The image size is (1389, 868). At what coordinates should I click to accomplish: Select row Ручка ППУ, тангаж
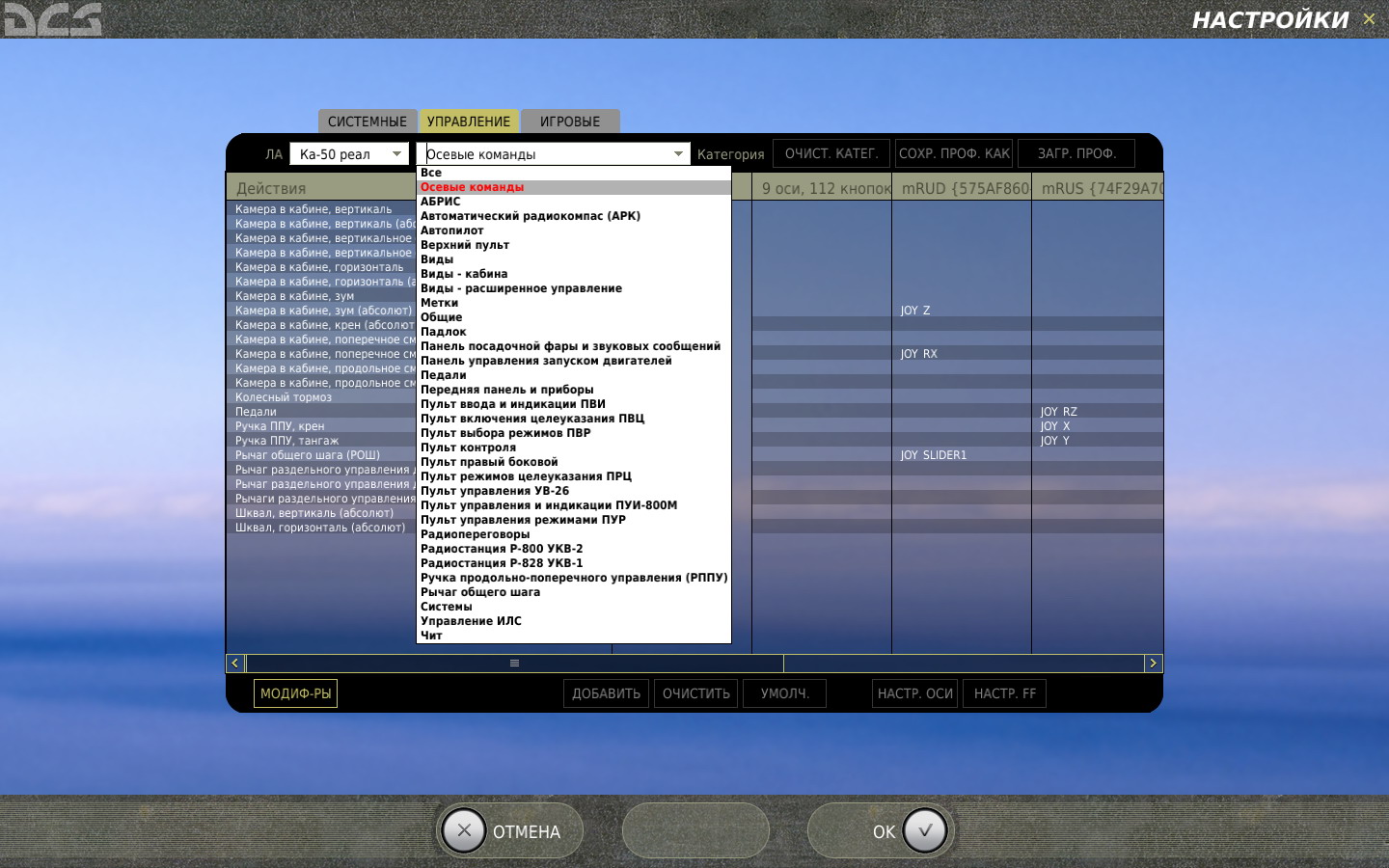point(322,441)
